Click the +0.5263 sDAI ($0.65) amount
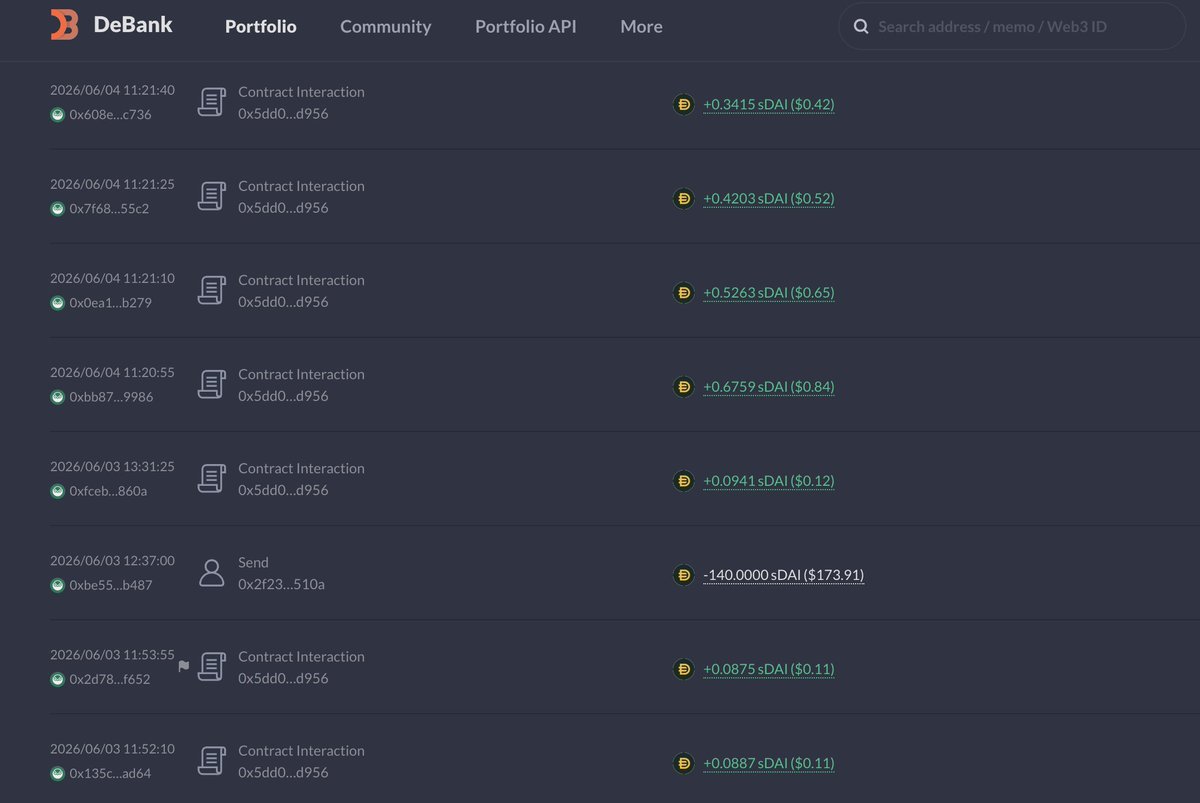The height and width of the screenshot is (803, 1200). (x=768, y=292)
